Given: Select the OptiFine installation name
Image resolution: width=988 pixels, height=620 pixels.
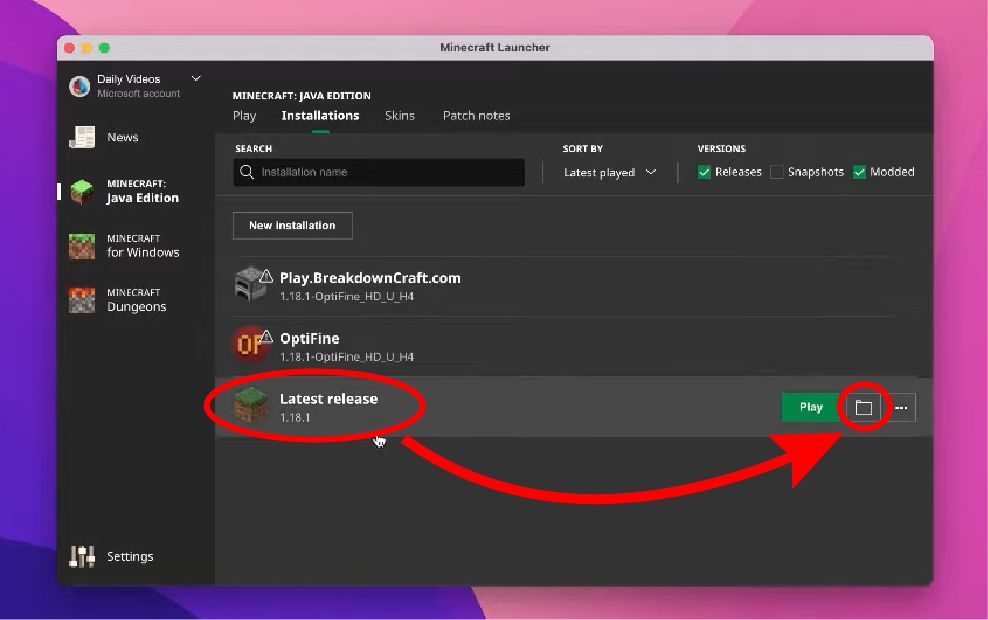Looking at the screenshot, I should click(x=309, y=338).
